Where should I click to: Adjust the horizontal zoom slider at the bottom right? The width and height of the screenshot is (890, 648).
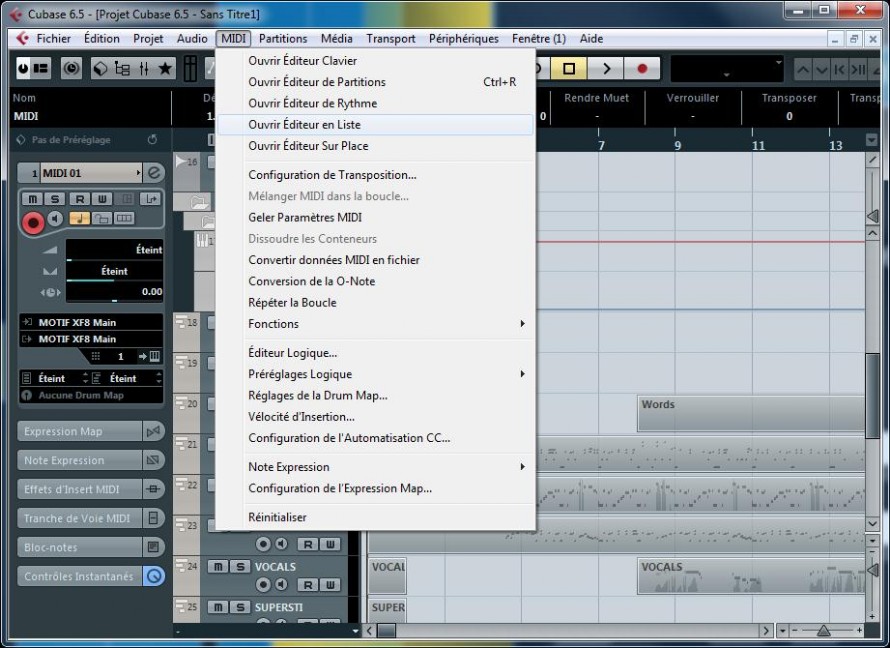tap(824, 630)
